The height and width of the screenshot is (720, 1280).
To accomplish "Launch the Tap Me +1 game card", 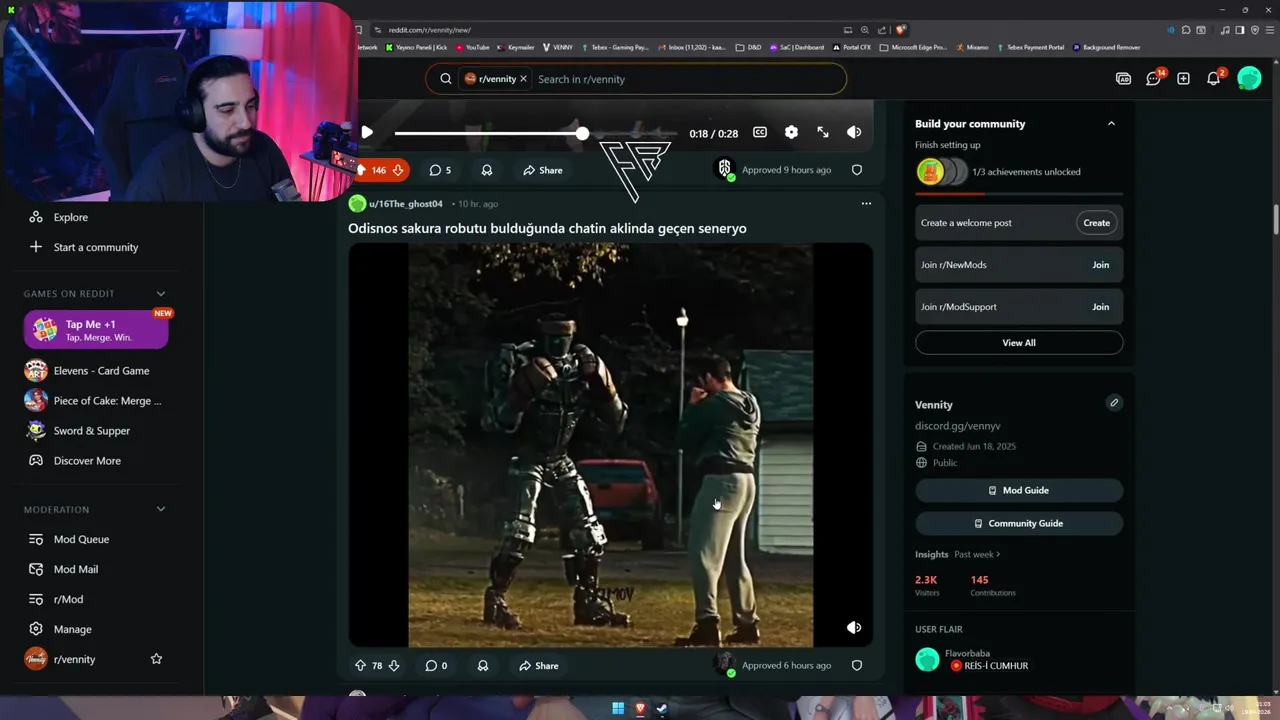I will [96, 329].
